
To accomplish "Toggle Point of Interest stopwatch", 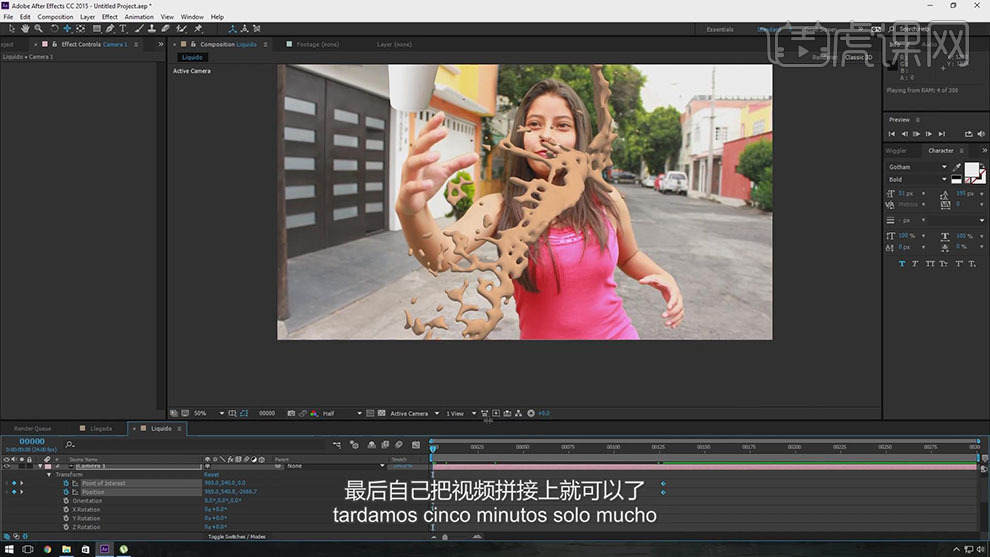I will click(x=66, y=483).
